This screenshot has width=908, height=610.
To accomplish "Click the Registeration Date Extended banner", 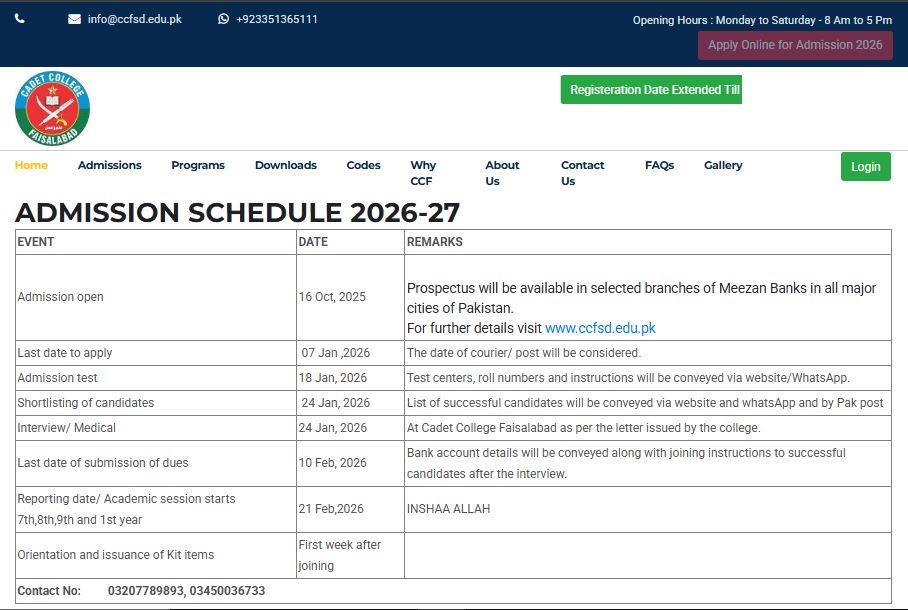I will pyautogui.click(x=651, y=90).
